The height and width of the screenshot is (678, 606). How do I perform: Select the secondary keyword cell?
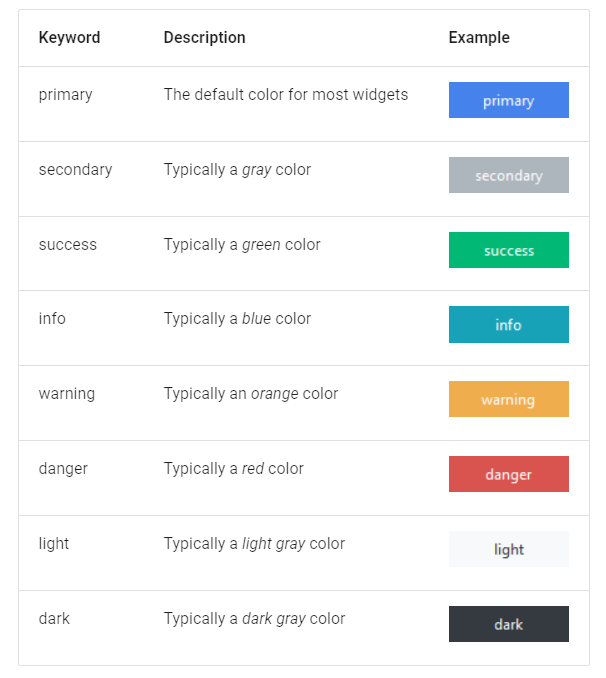(75, 170)
